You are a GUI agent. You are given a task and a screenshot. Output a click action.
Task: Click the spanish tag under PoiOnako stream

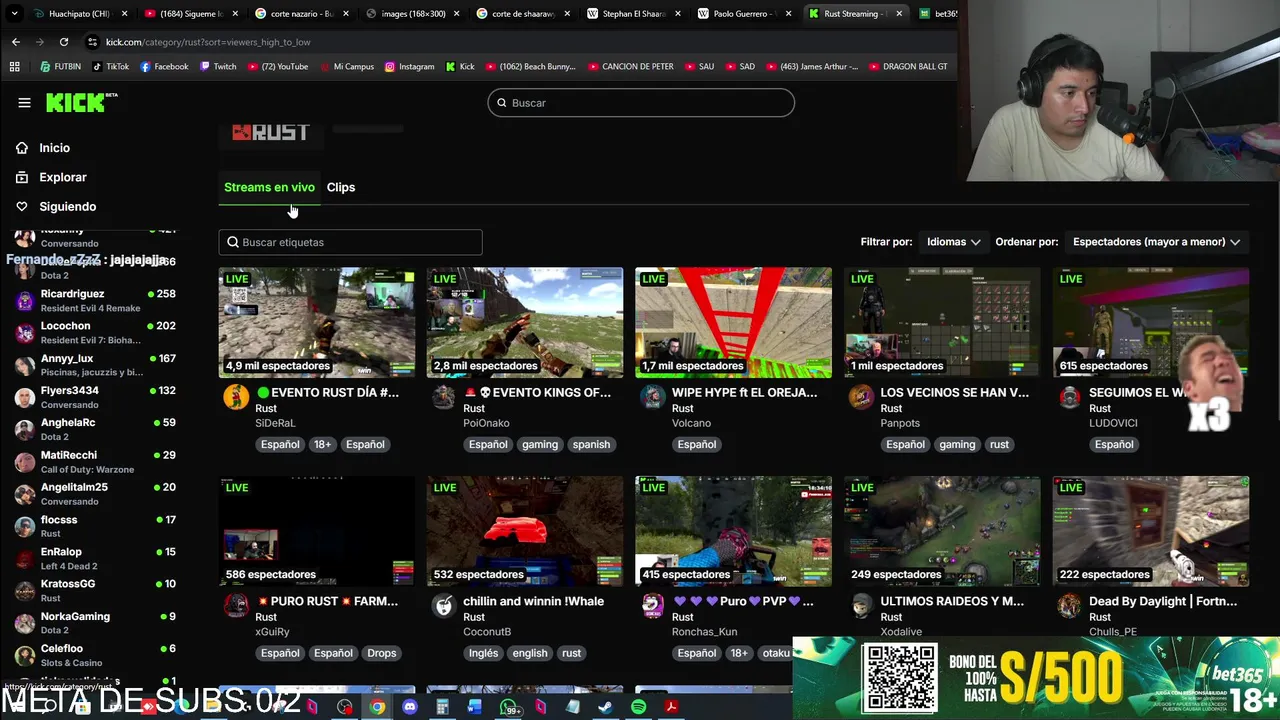pyautogui.click(x=591, y=445)
